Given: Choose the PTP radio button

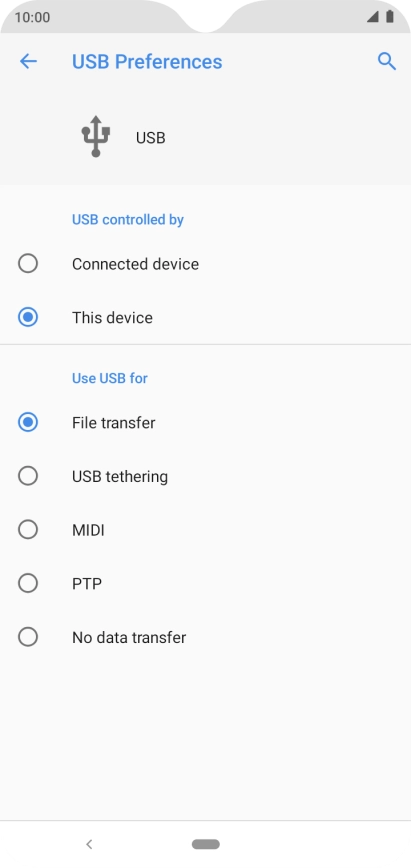Looking at the screenshot, I should pos(28,583).
